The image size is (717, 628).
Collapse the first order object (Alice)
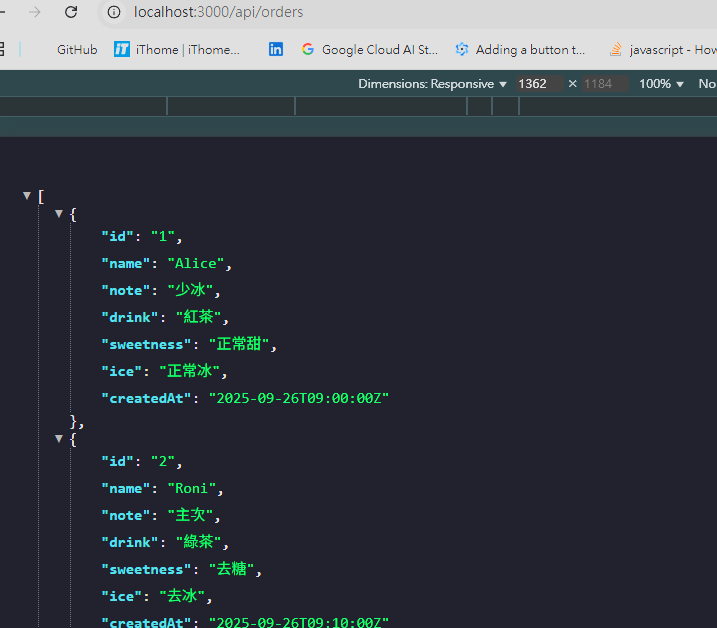point(59,213)
